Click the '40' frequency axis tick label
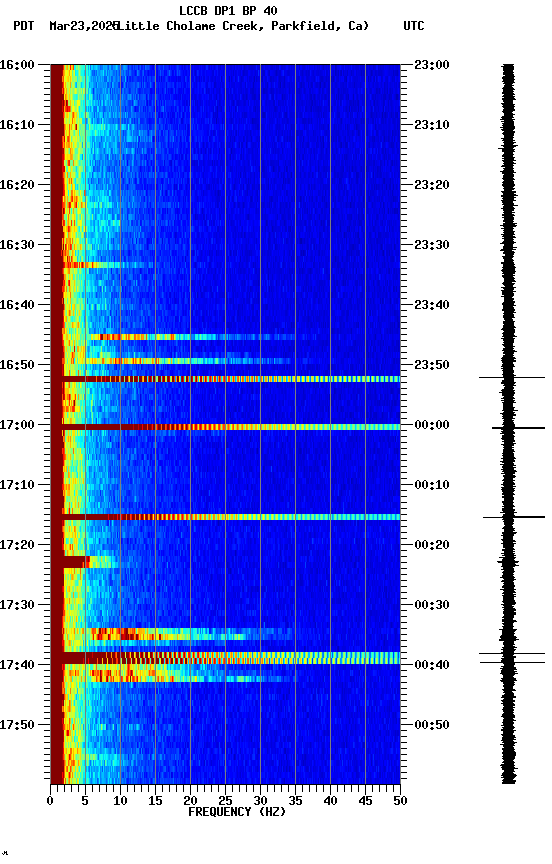Screen dimensions: 552x864 pos(330,801)
